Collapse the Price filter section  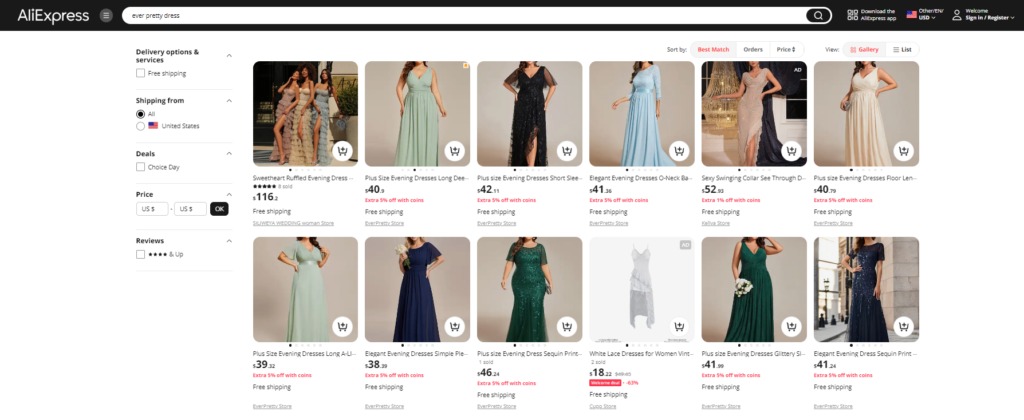pos(229,194)
